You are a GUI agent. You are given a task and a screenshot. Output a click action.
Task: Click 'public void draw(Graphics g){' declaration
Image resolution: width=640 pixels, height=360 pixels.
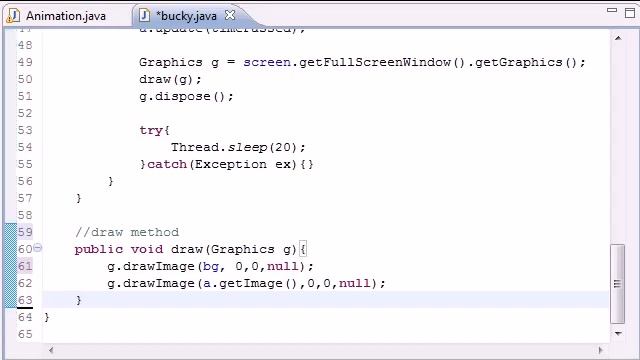[190, 249]
